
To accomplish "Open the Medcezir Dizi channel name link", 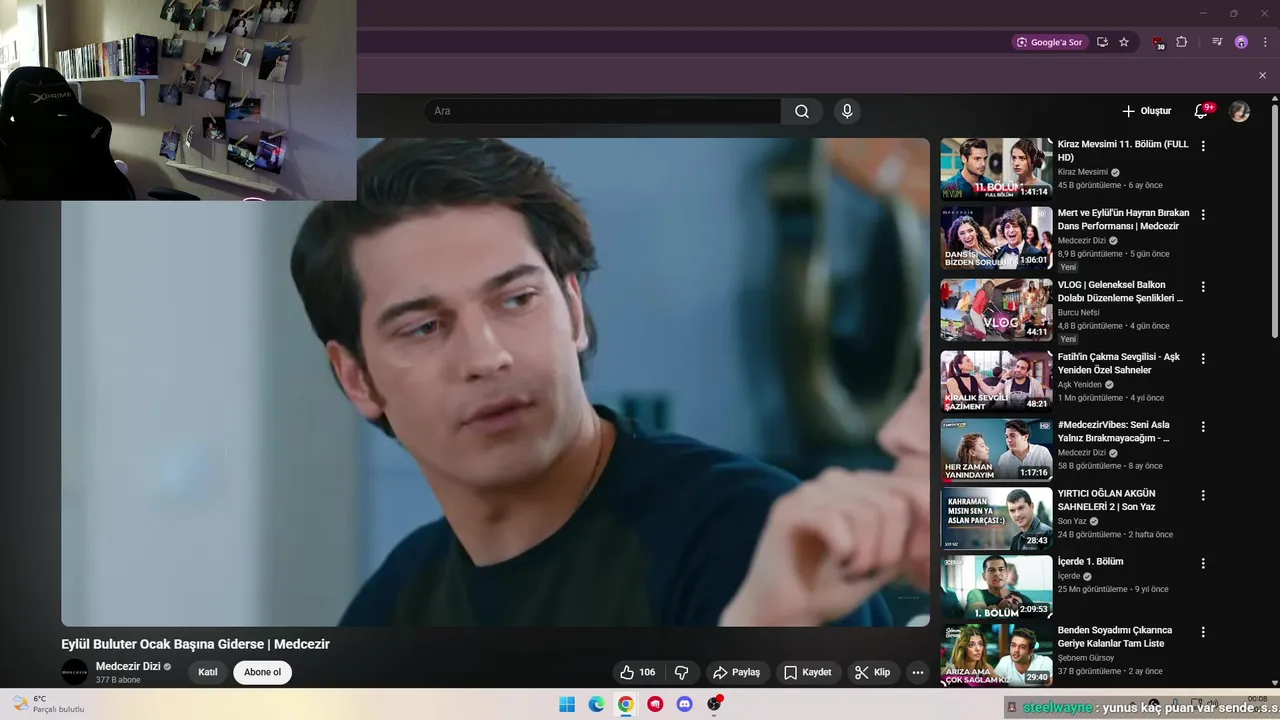I will click(x=128, y=666).
